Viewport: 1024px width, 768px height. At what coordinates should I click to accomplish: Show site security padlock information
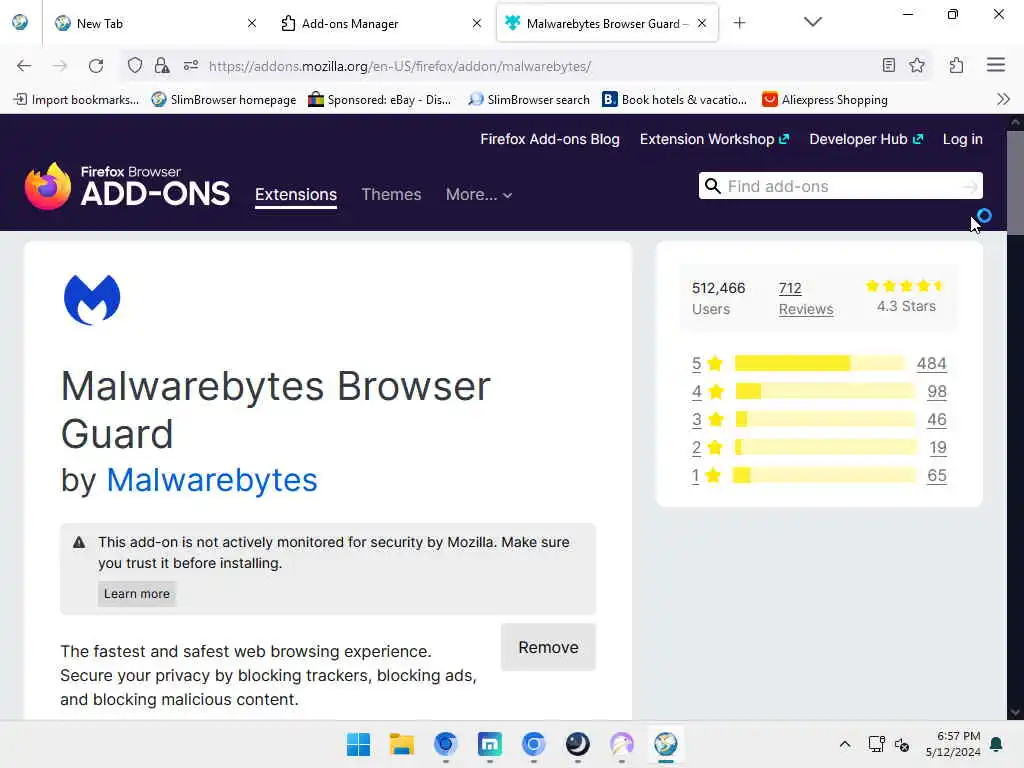[x=162, y=65]
